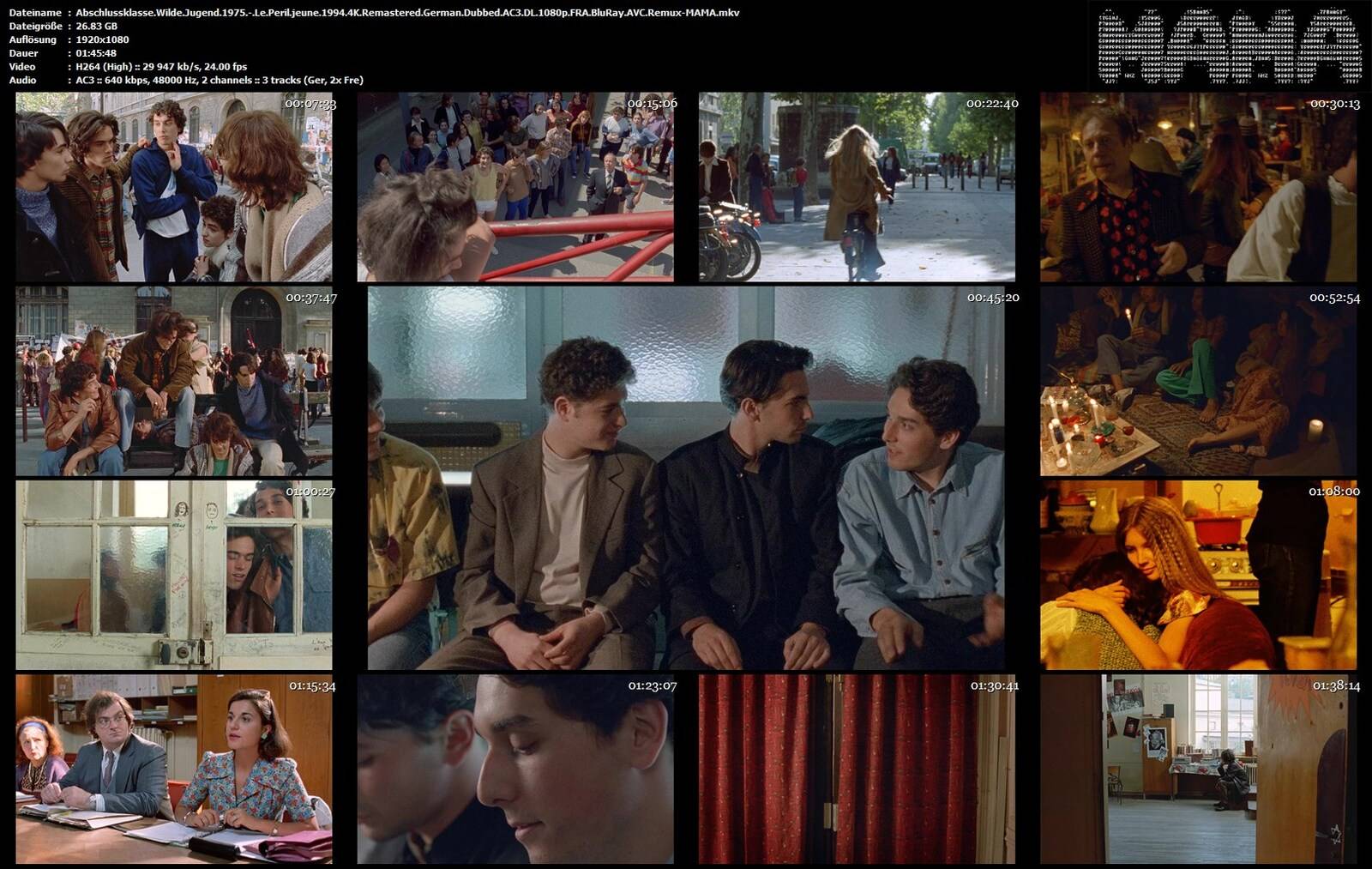Viewport: 1372px width, 869px height.
Task: Select the kitchen frame at 01:08:00
Action: pos(1199,575)
